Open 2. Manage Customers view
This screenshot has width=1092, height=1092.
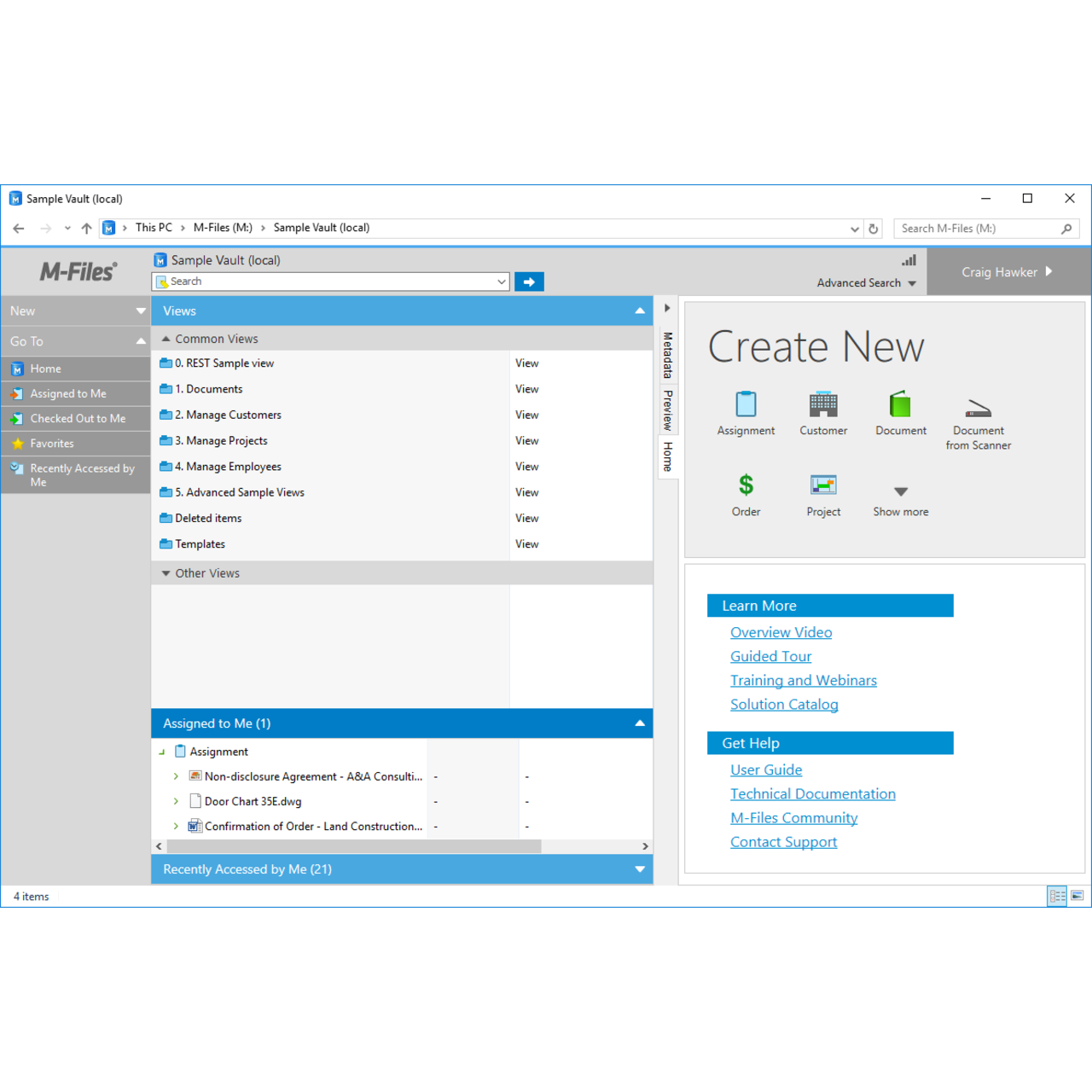click(228, 415)
